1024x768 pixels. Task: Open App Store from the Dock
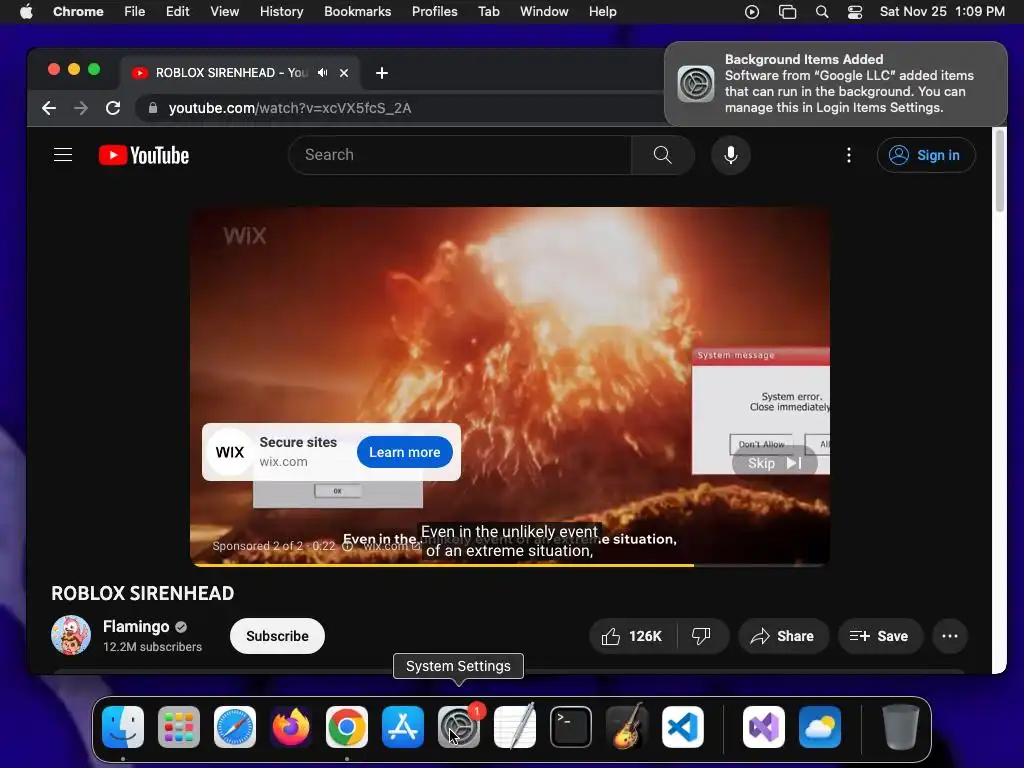[x=403, y=727]
